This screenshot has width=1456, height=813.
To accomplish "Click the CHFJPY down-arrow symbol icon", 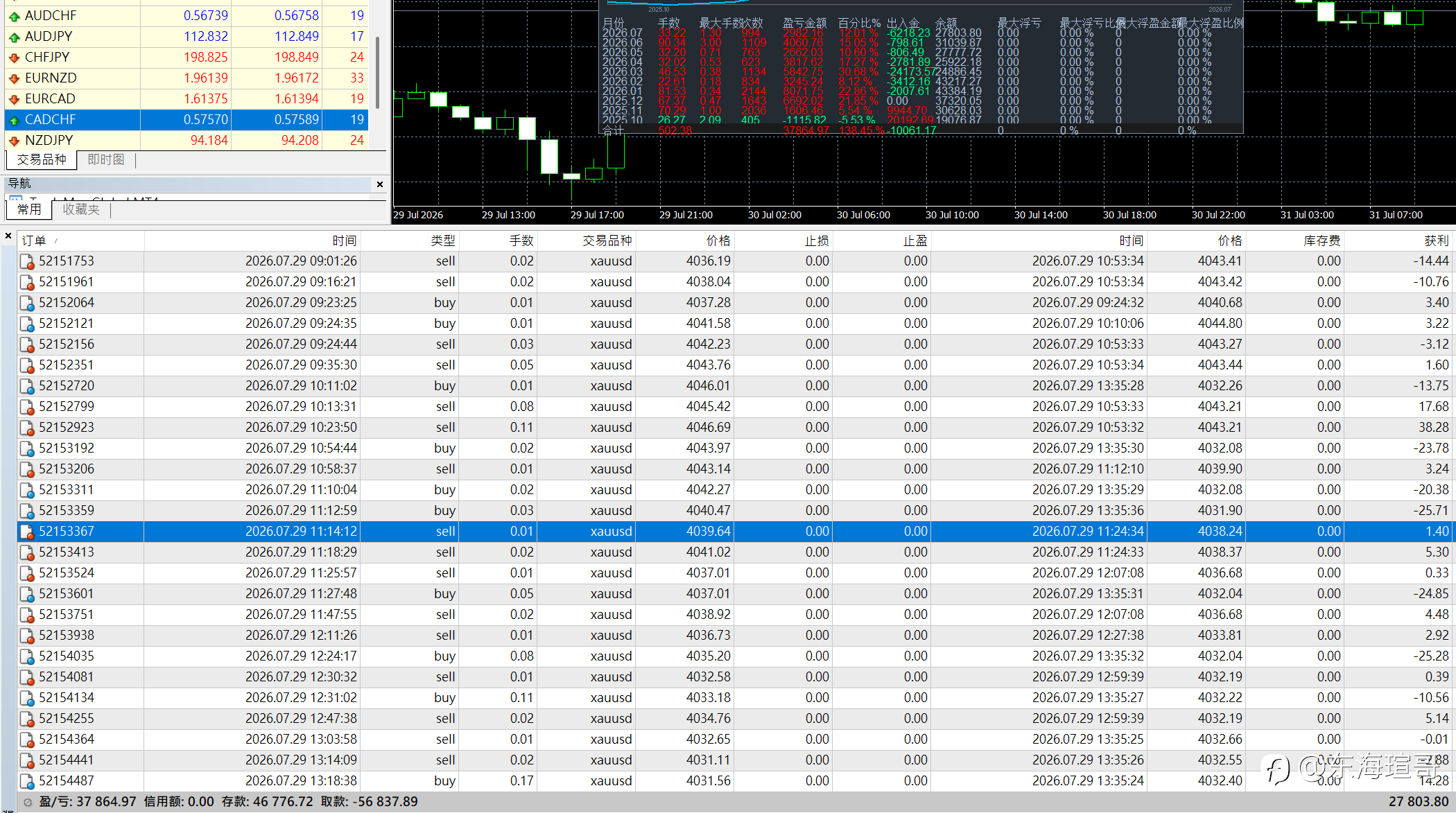I will (14, 58).
